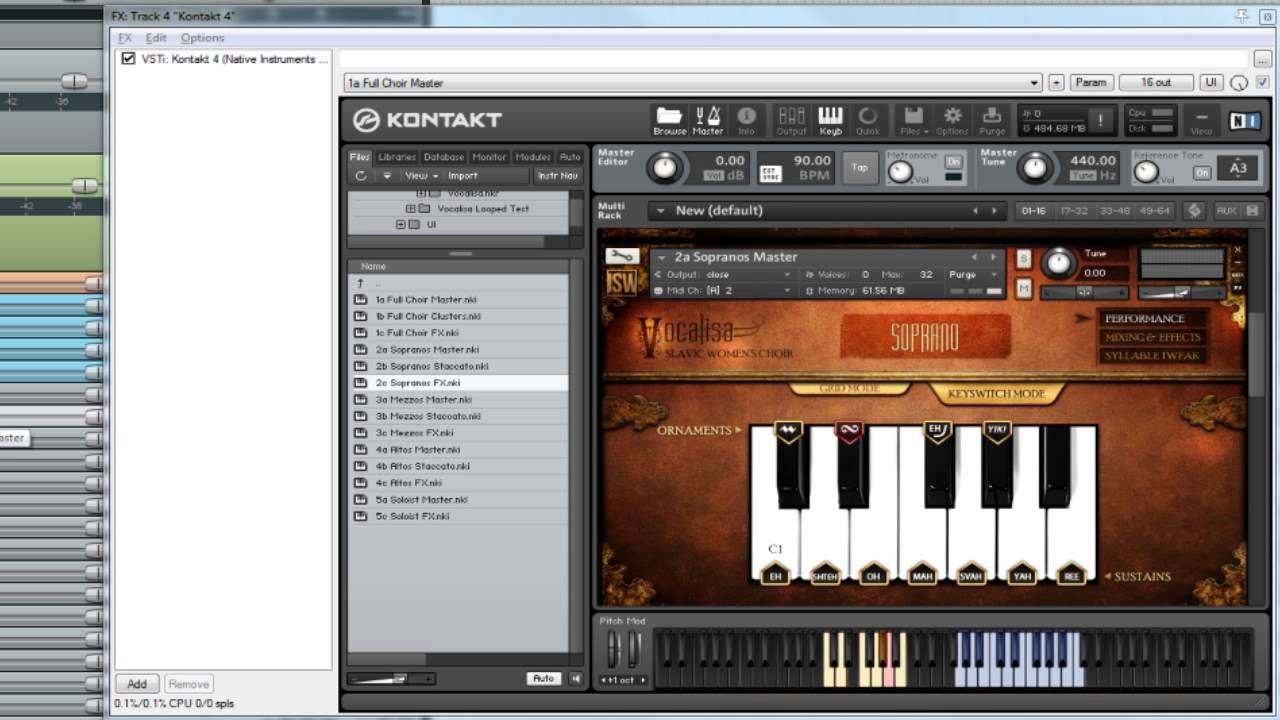
Task: Expand the Vocalisa Looped Test folder
Action: click(x=410, y=209)
